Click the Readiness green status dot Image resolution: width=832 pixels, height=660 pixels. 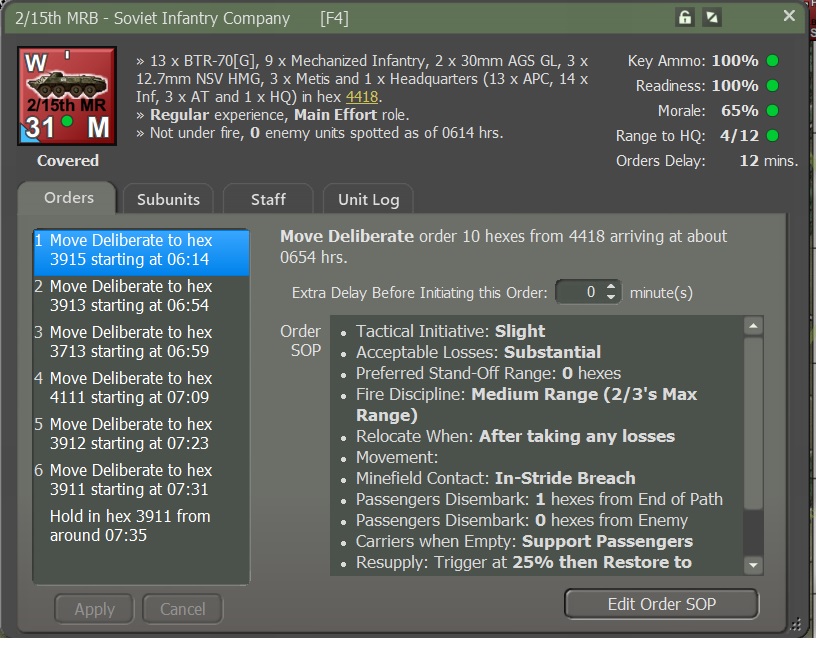coord(773,85)
